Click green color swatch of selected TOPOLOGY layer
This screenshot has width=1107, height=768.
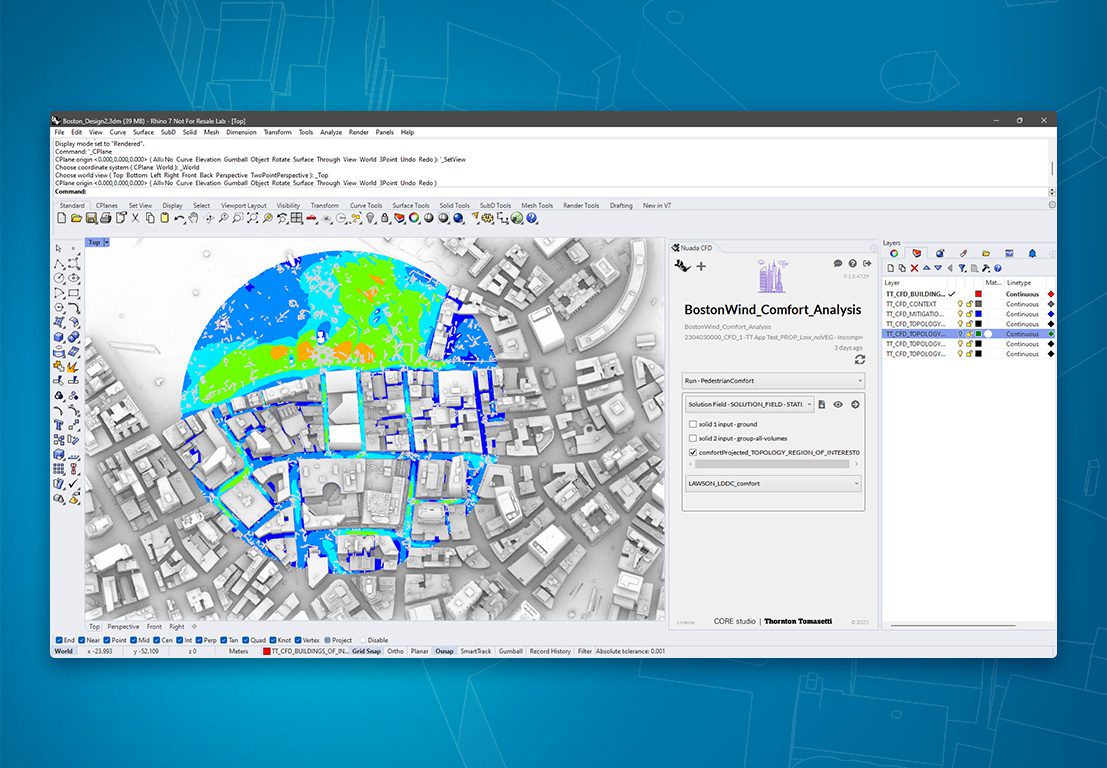(979, 334)
